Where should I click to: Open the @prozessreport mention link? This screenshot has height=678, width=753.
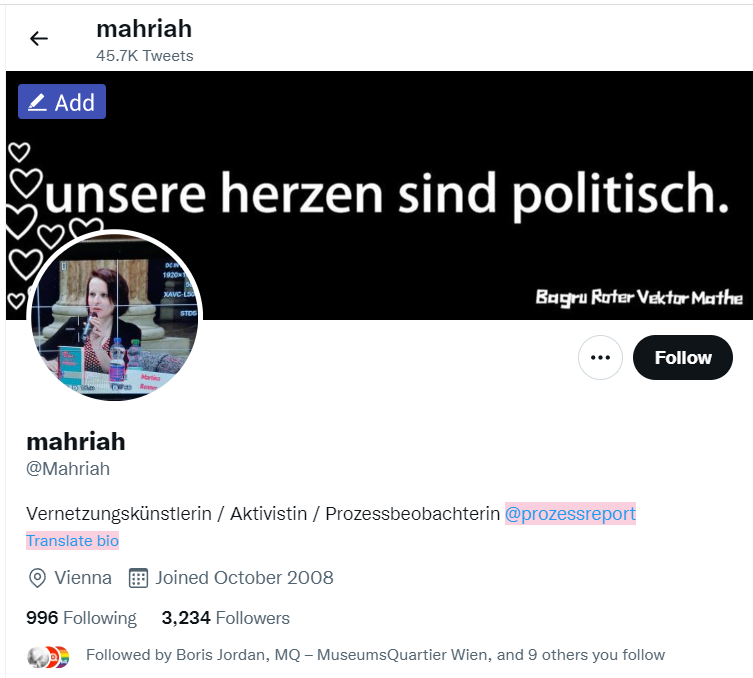(x=570, y=514)
